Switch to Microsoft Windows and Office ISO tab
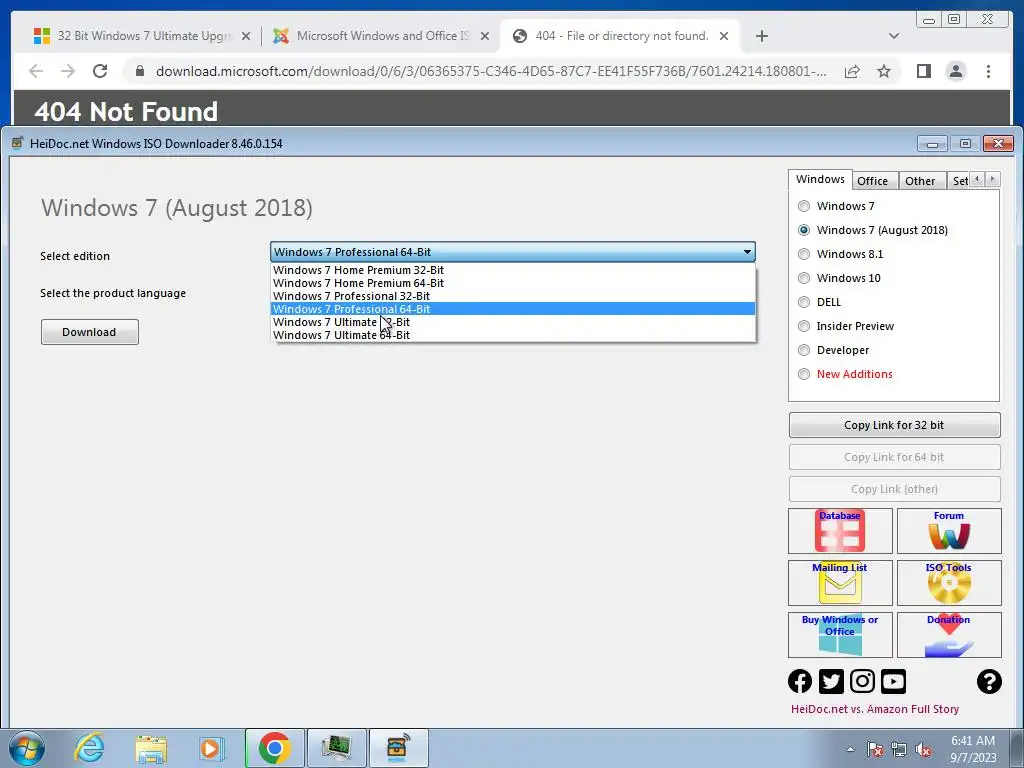This screenshot has width=1024, height=768. (x=381, y=36)
